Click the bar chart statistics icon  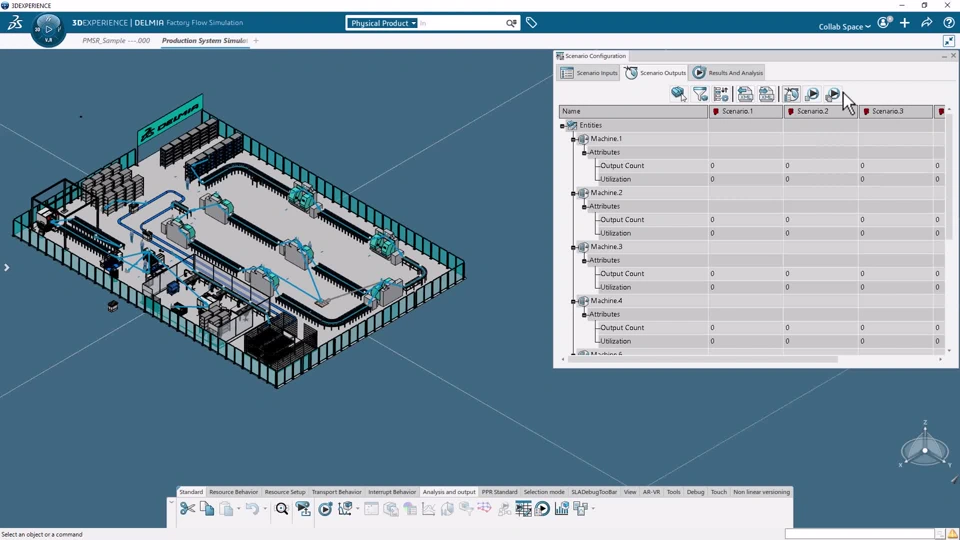pyautogui.click(x=561, y=508)
